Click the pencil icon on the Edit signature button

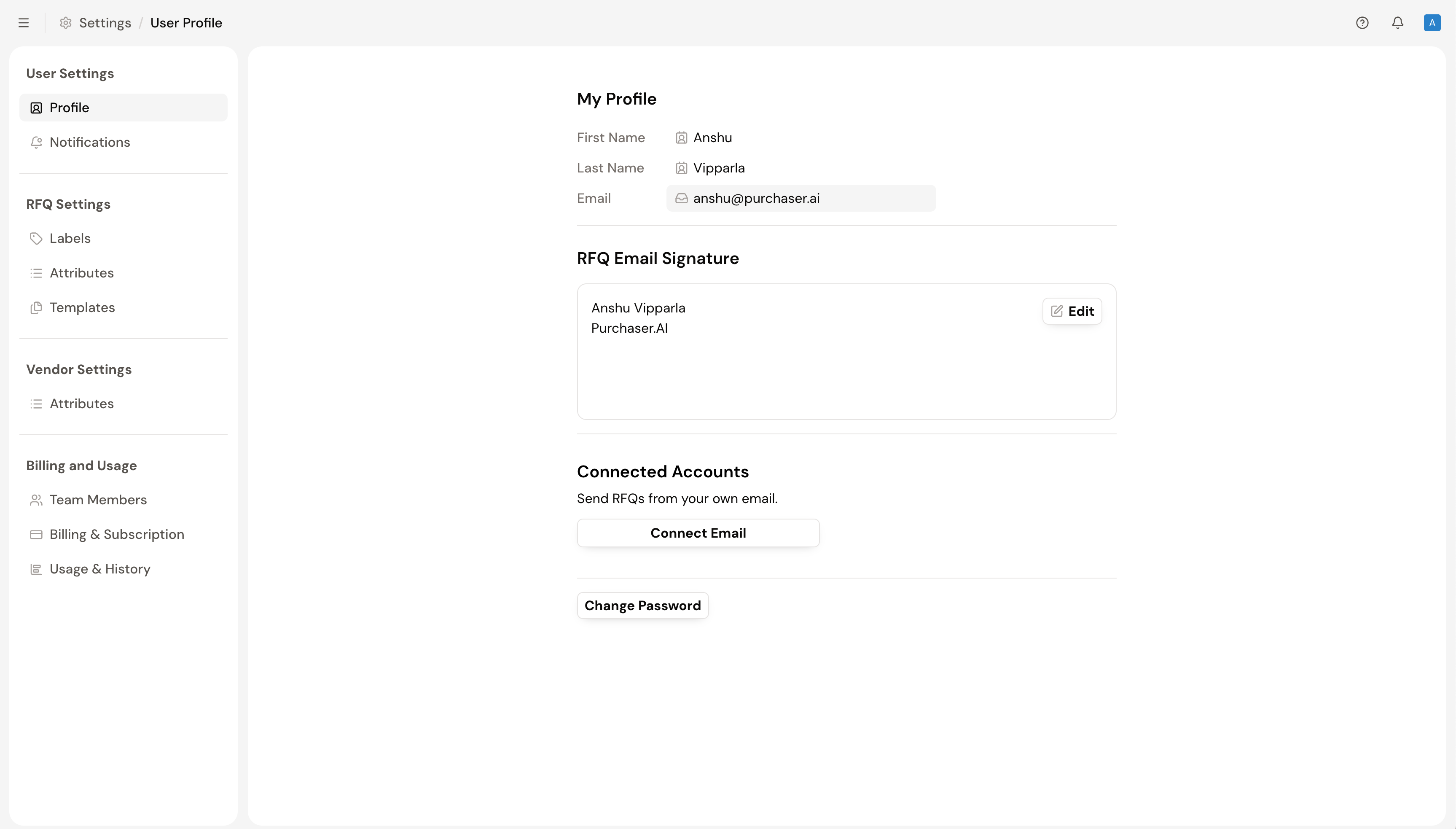click(1056, 311)
